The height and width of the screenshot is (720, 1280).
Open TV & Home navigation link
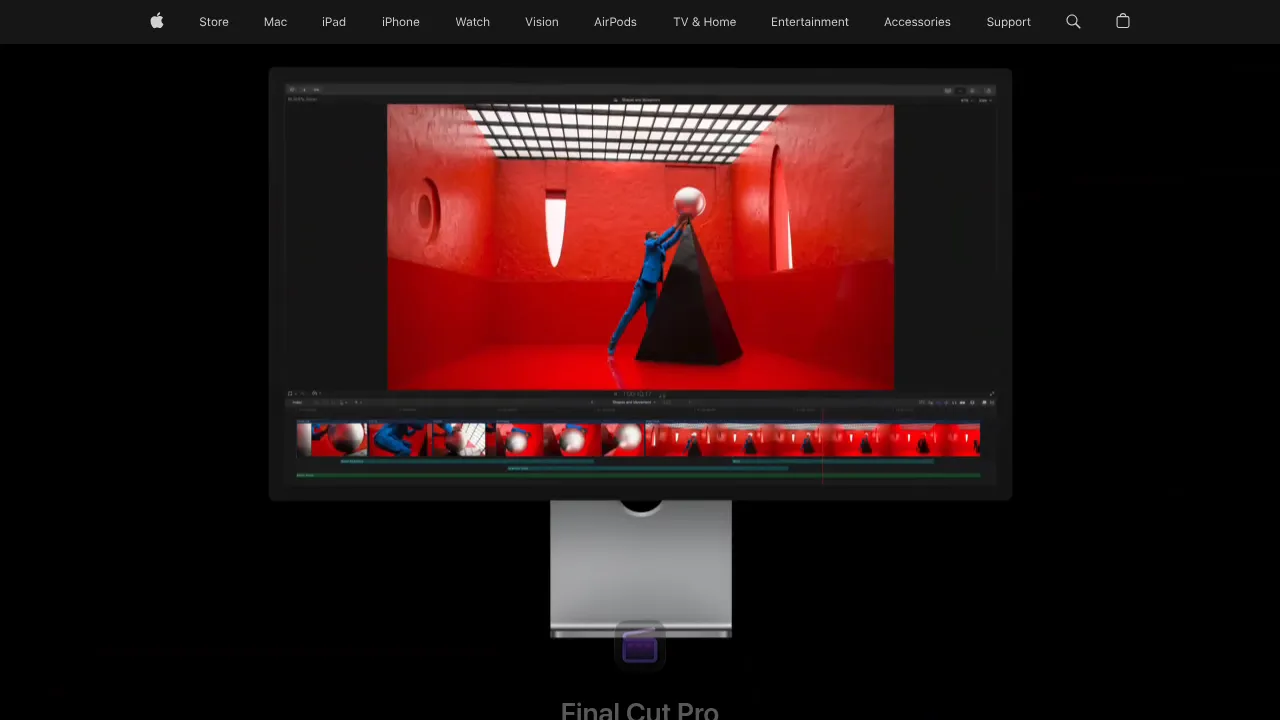(x=705, y=22)
